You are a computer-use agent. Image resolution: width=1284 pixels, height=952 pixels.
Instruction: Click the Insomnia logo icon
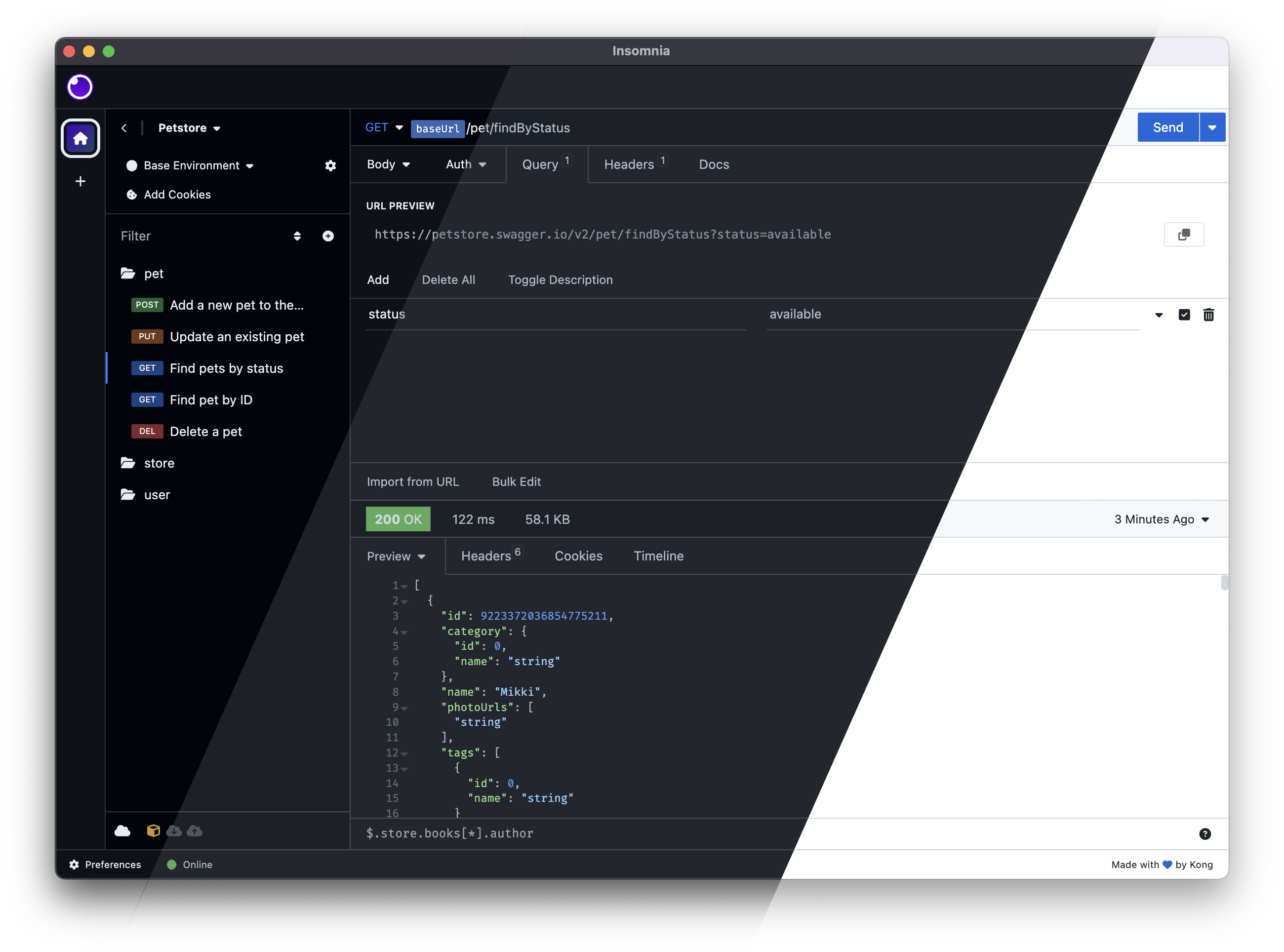[x=80, y=87]
